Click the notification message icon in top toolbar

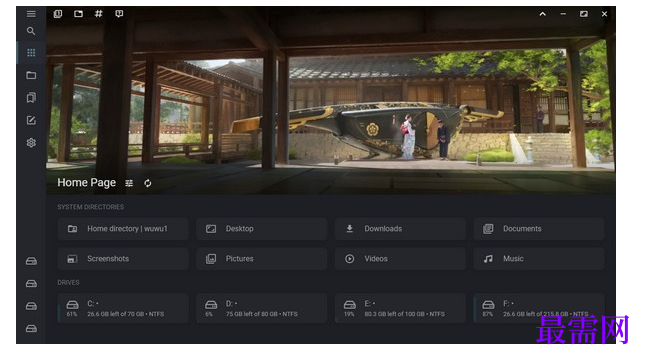point(119,14)
